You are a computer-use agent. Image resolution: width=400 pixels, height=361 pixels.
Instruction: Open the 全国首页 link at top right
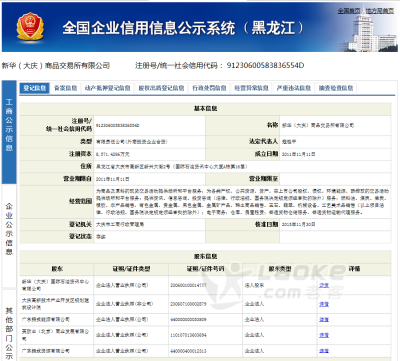349,11
